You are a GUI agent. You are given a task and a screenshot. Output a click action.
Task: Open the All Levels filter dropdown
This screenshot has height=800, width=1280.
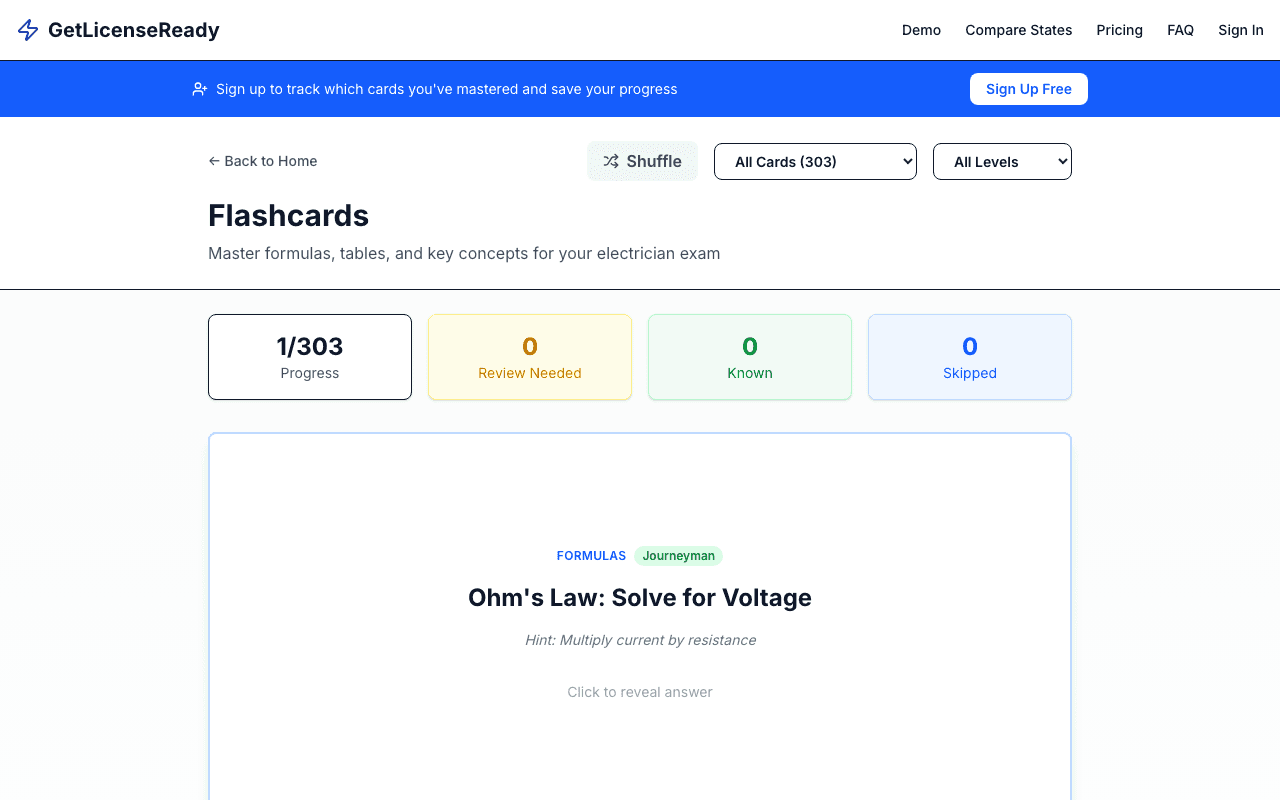[1002, 161]
